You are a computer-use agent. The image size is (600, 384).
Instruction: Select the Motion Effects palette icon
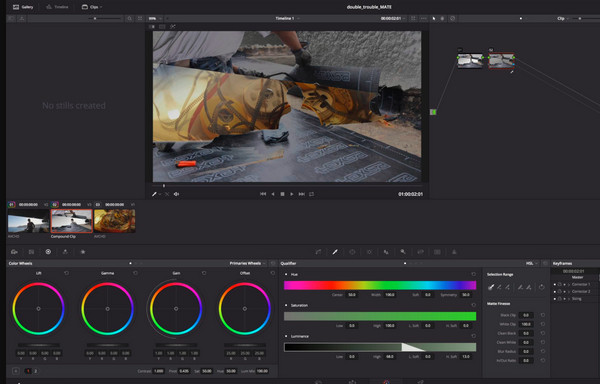[x=83, y=252]
